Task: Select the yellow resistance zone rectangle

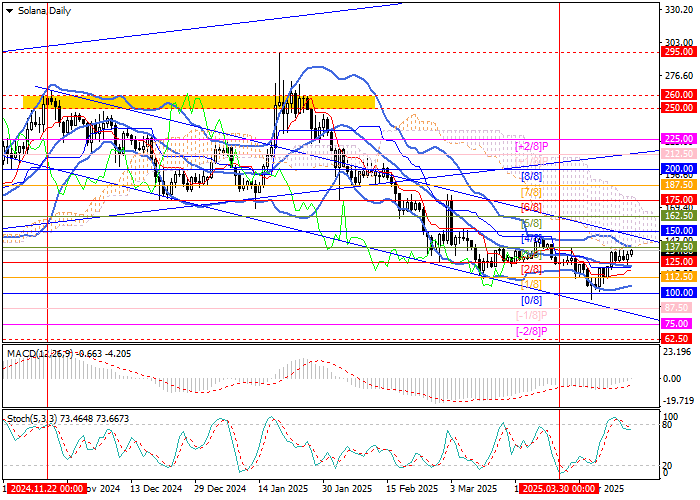Action: 199,102
